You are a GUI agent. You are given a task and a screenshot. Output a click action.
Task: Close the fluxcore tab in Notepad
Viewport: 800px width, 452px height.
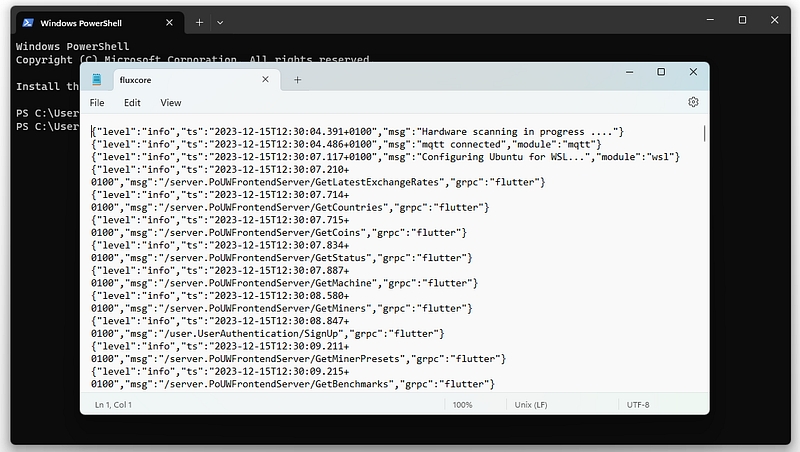point(266,80)
